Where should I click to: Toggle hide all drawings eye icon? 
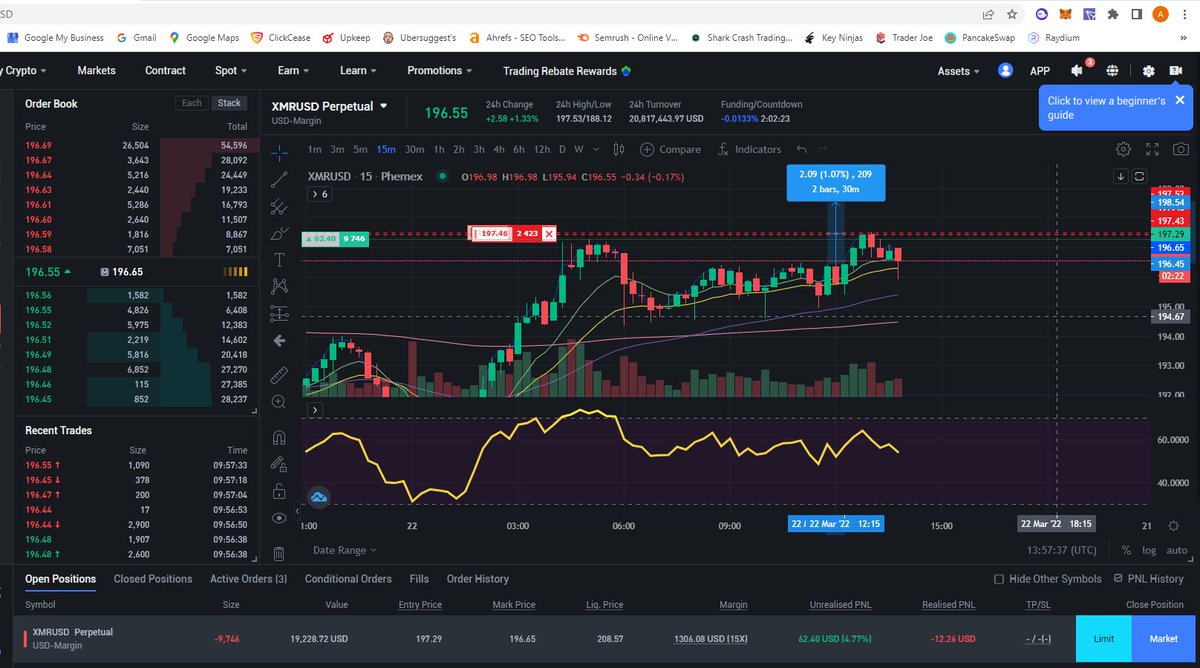279,517
